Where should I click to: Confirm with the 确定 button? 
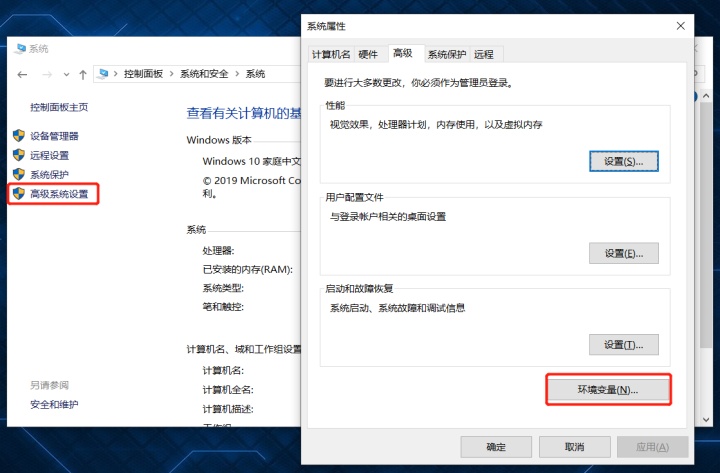[x=496, y=447]
